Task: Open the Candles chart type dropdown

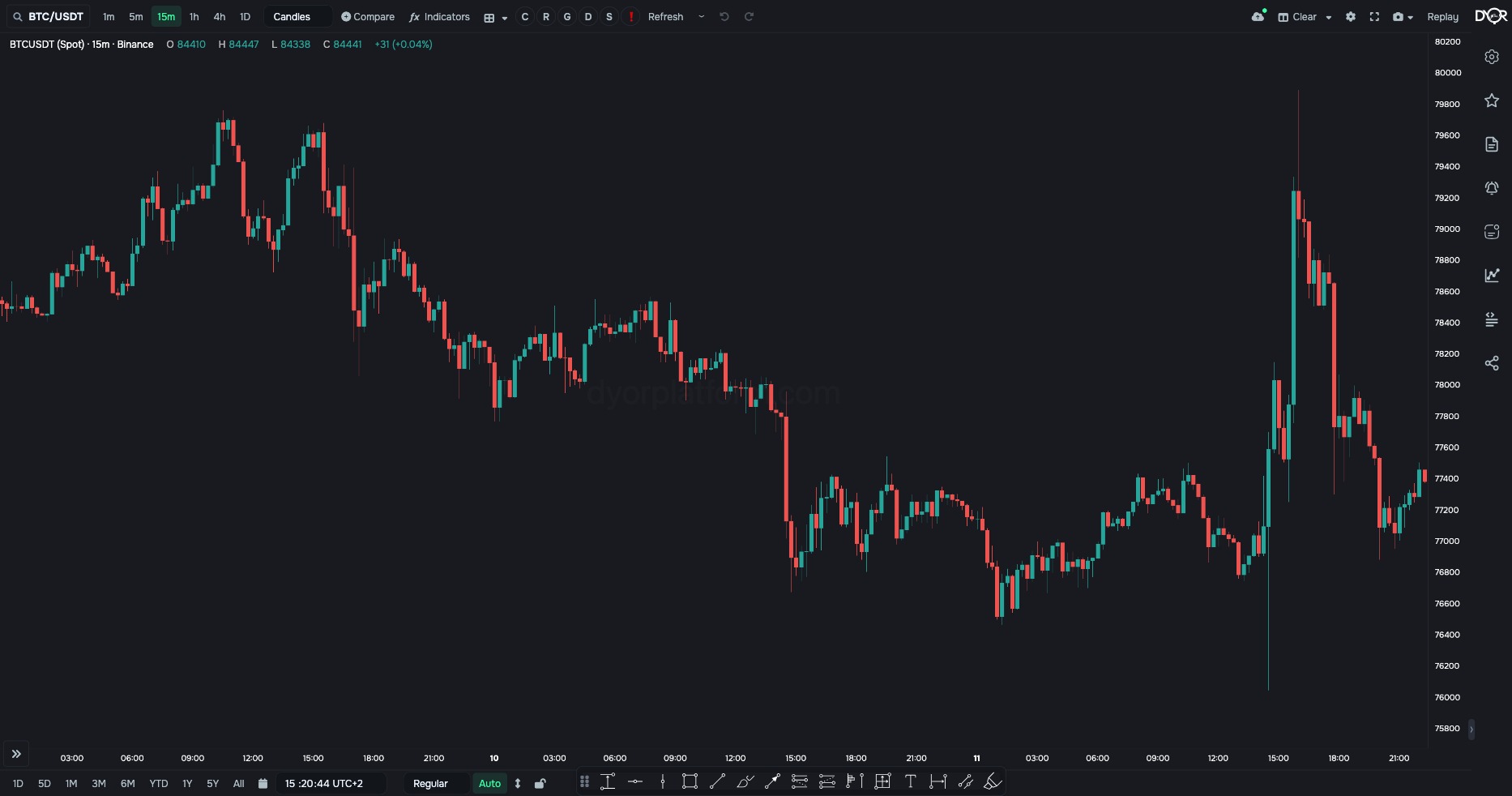Action: click(297, 16)
